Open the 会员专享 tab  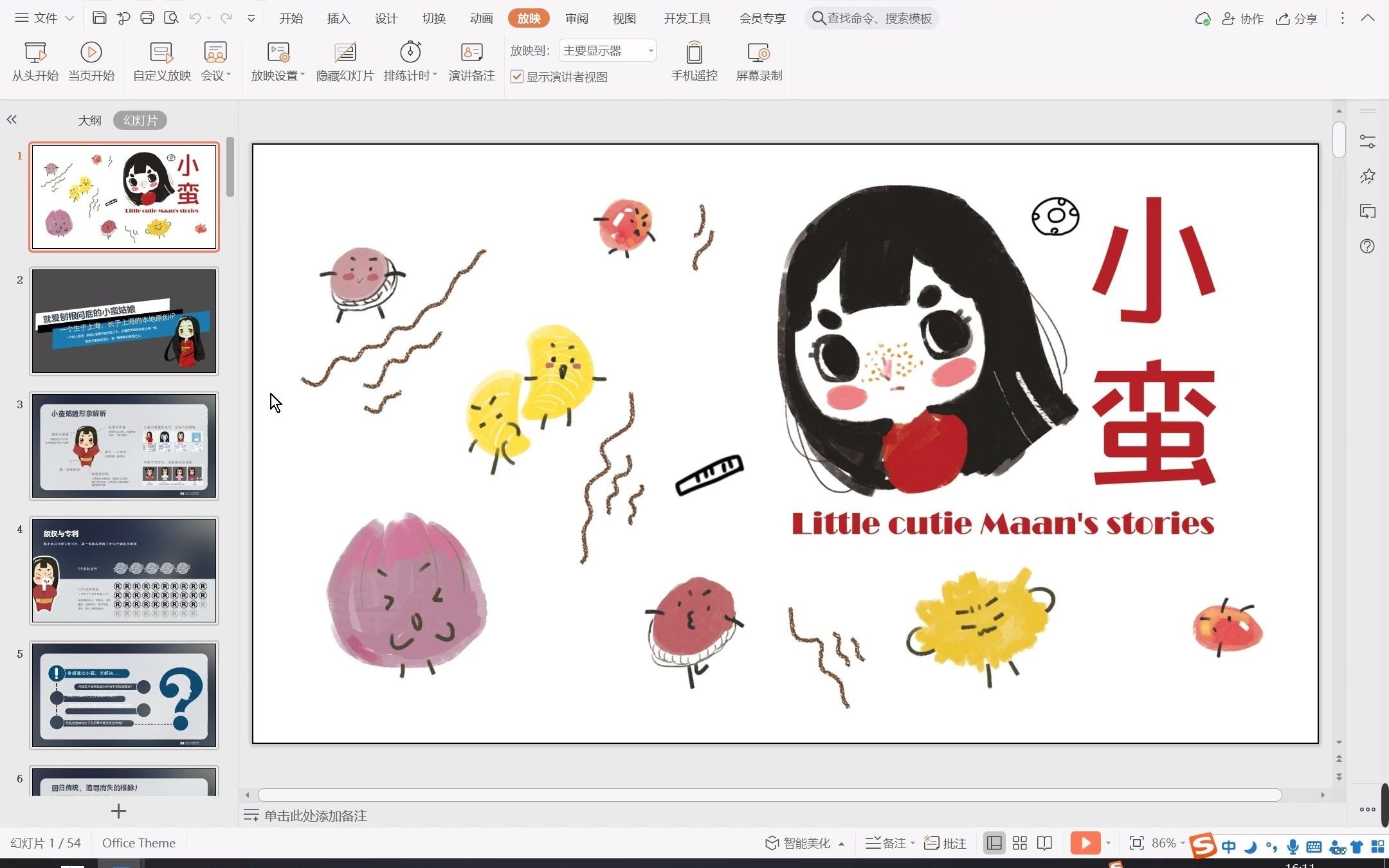click(763, 18)
